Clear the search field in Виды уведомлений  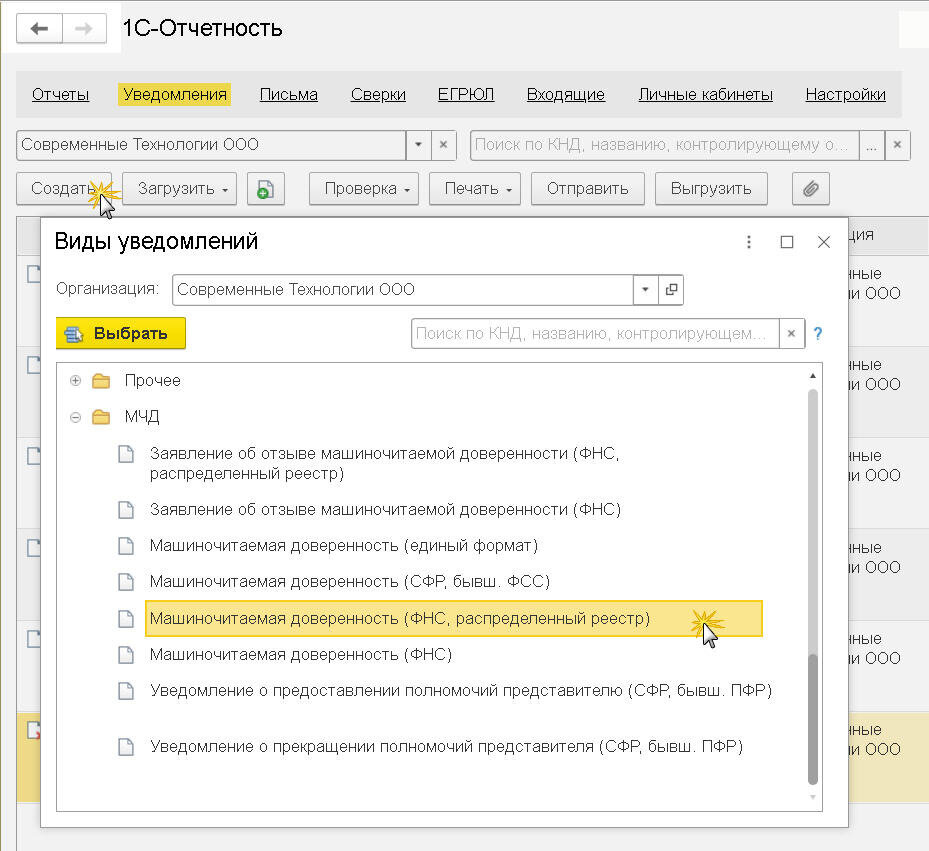[x=791, y=334]
